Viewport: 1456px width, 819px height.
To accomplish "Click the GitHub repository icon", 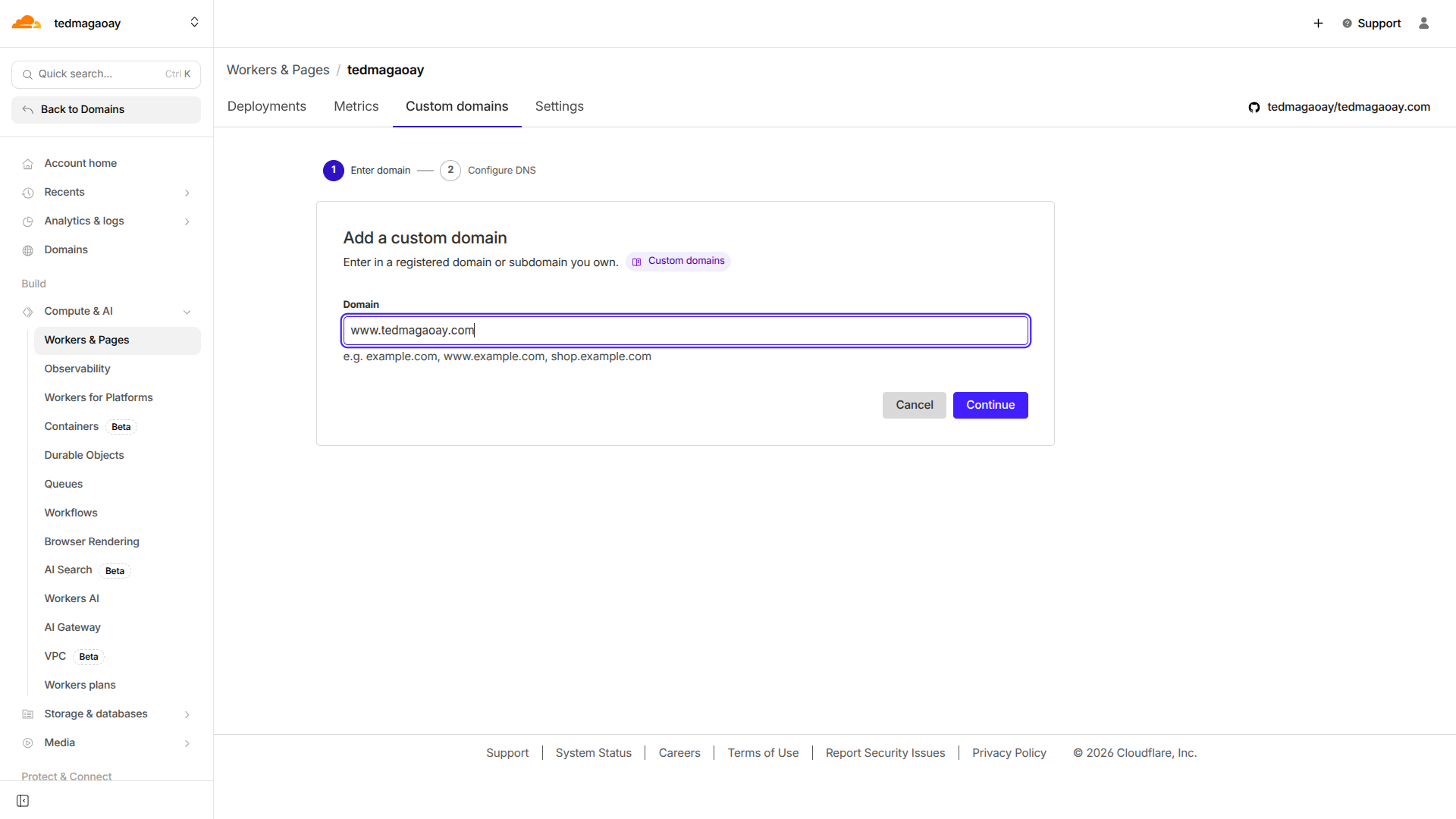I will point(1254,108).
